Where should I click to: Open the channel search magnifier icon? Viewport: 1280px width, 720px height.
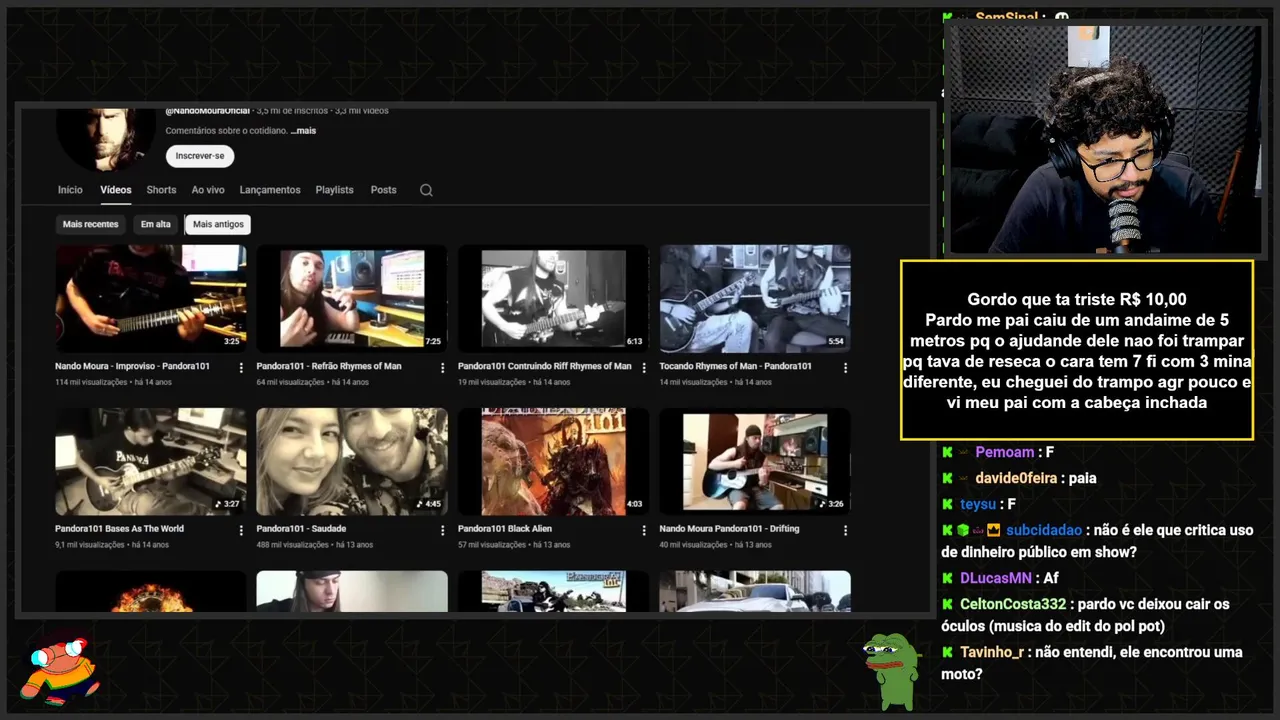point(426,190)
